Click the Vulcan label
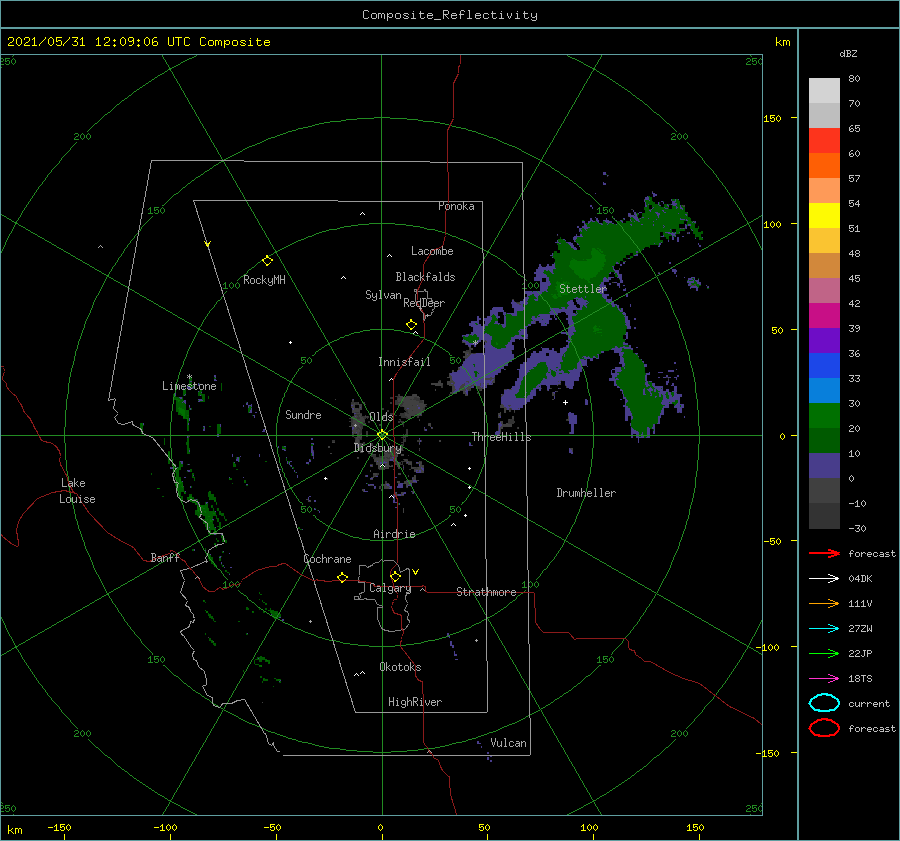Screen dimensions: 900x841 (509, 743)
